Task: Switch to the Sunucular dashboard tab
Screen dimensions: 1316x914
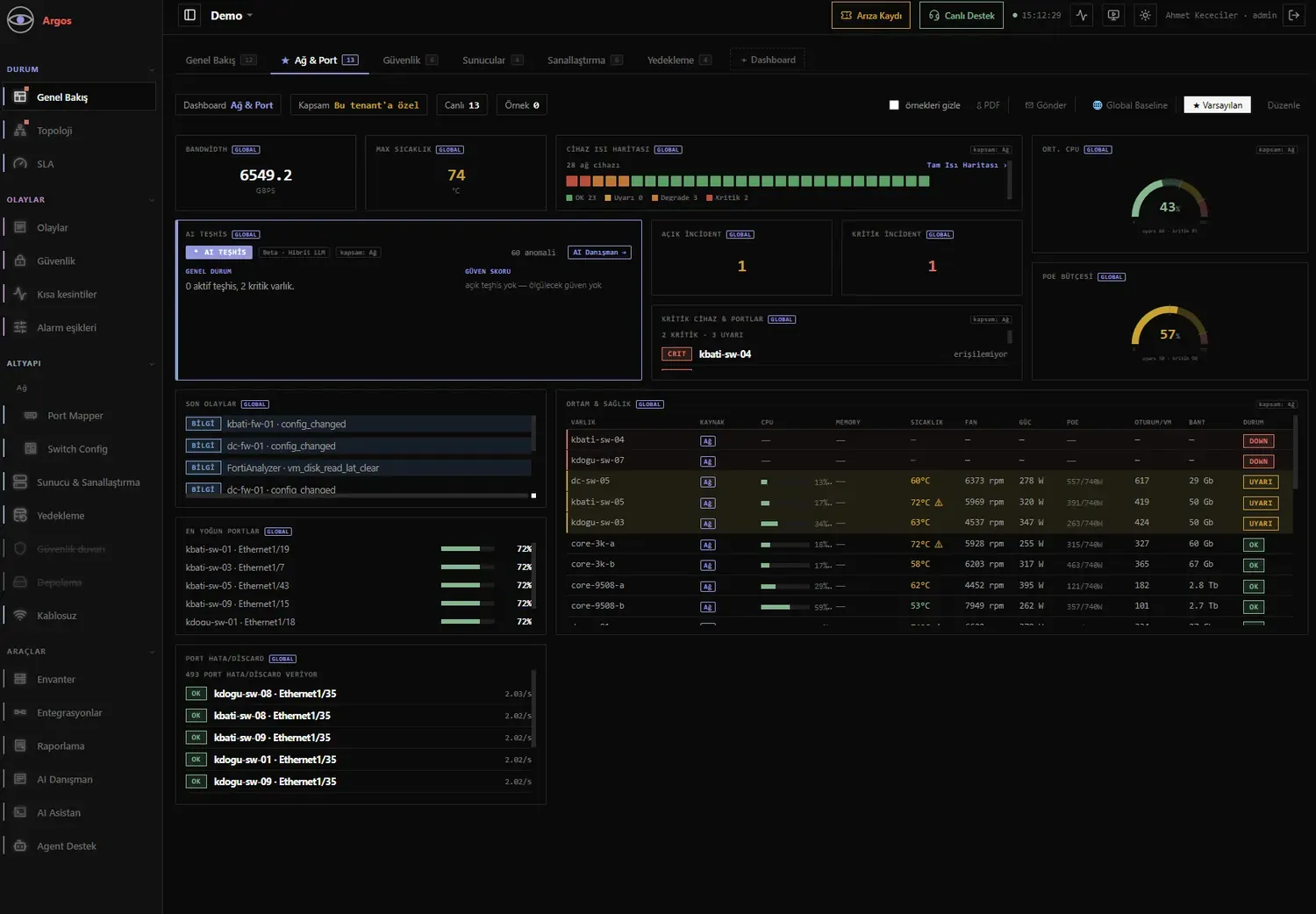Action: [x=492, y=60]
